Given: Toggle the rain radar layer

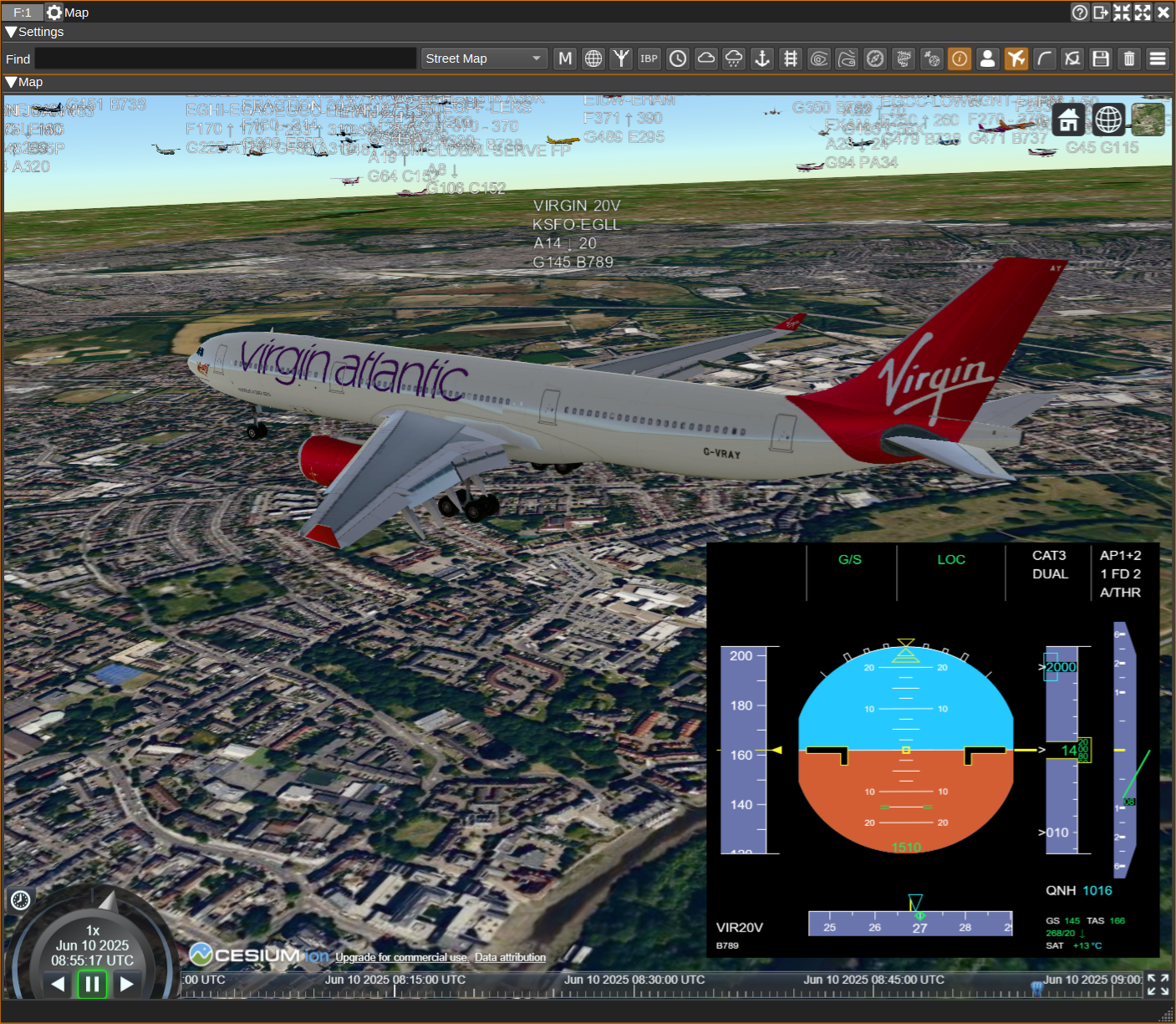Looking at the screenshot, I should [x=734, y=59].
